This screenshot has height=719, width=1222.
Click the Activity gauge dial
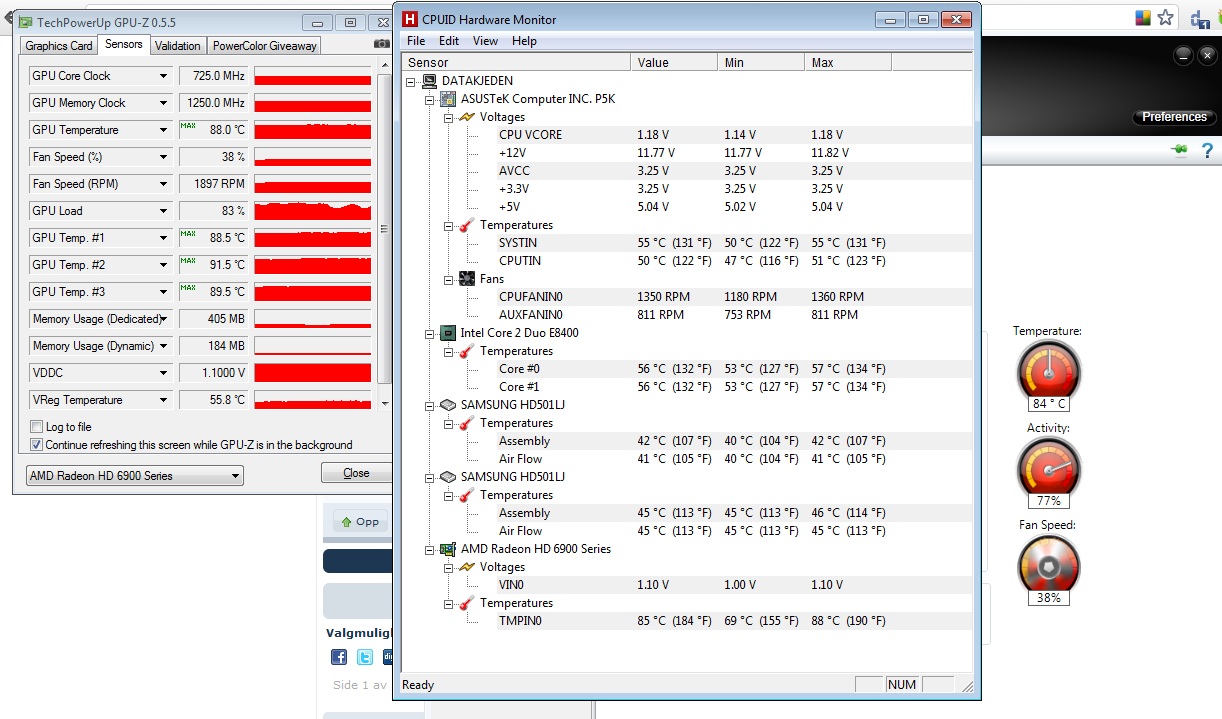tap(1048, 466)
